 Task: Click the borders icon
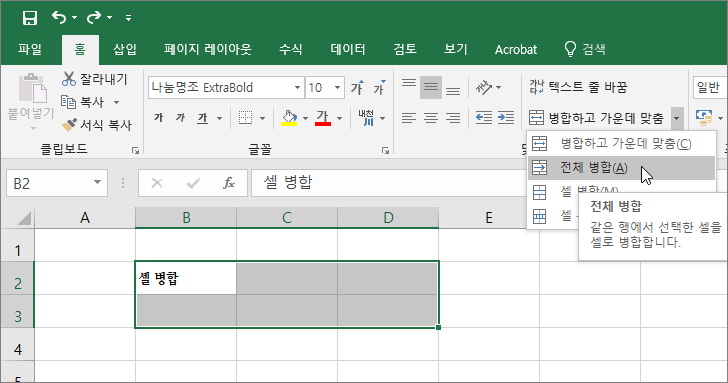(x=245, y=118)
